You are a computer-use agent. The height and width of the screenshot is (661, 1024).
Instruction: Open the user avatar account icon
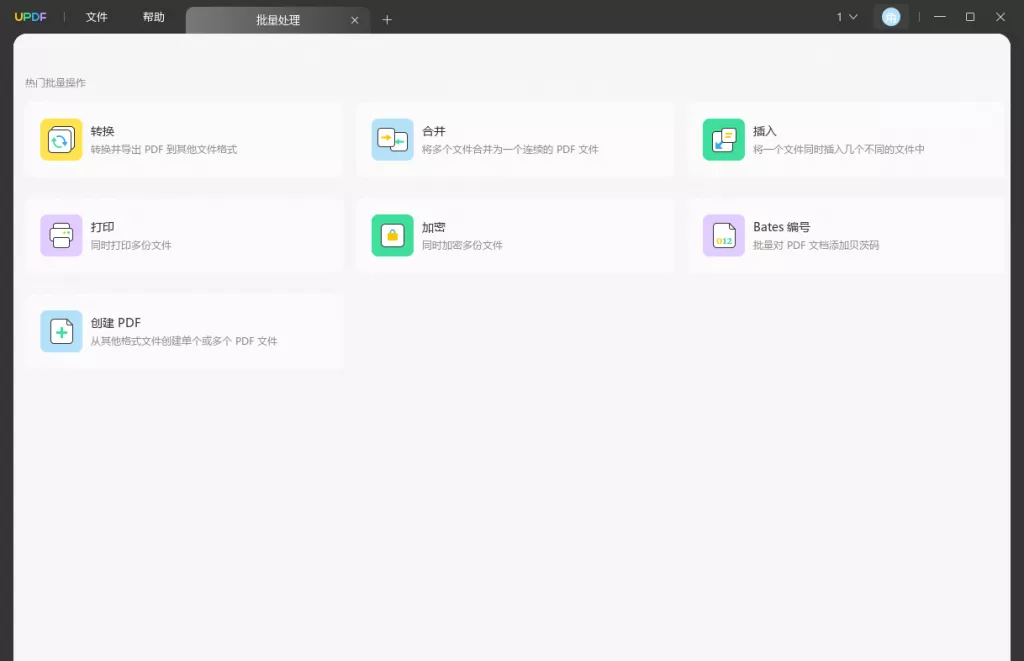[x=891, y=16]
